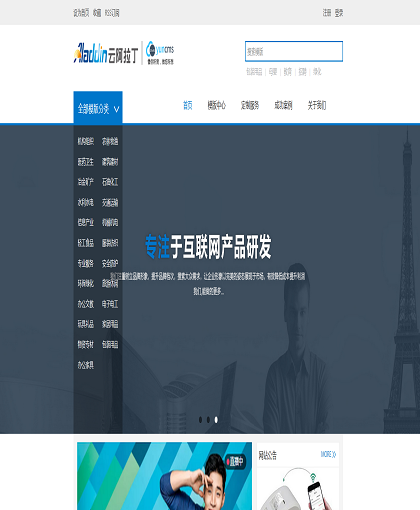The image size is (420, 510).
Task: Click hot keyword 母婴 under search
Action: [273, 72]
